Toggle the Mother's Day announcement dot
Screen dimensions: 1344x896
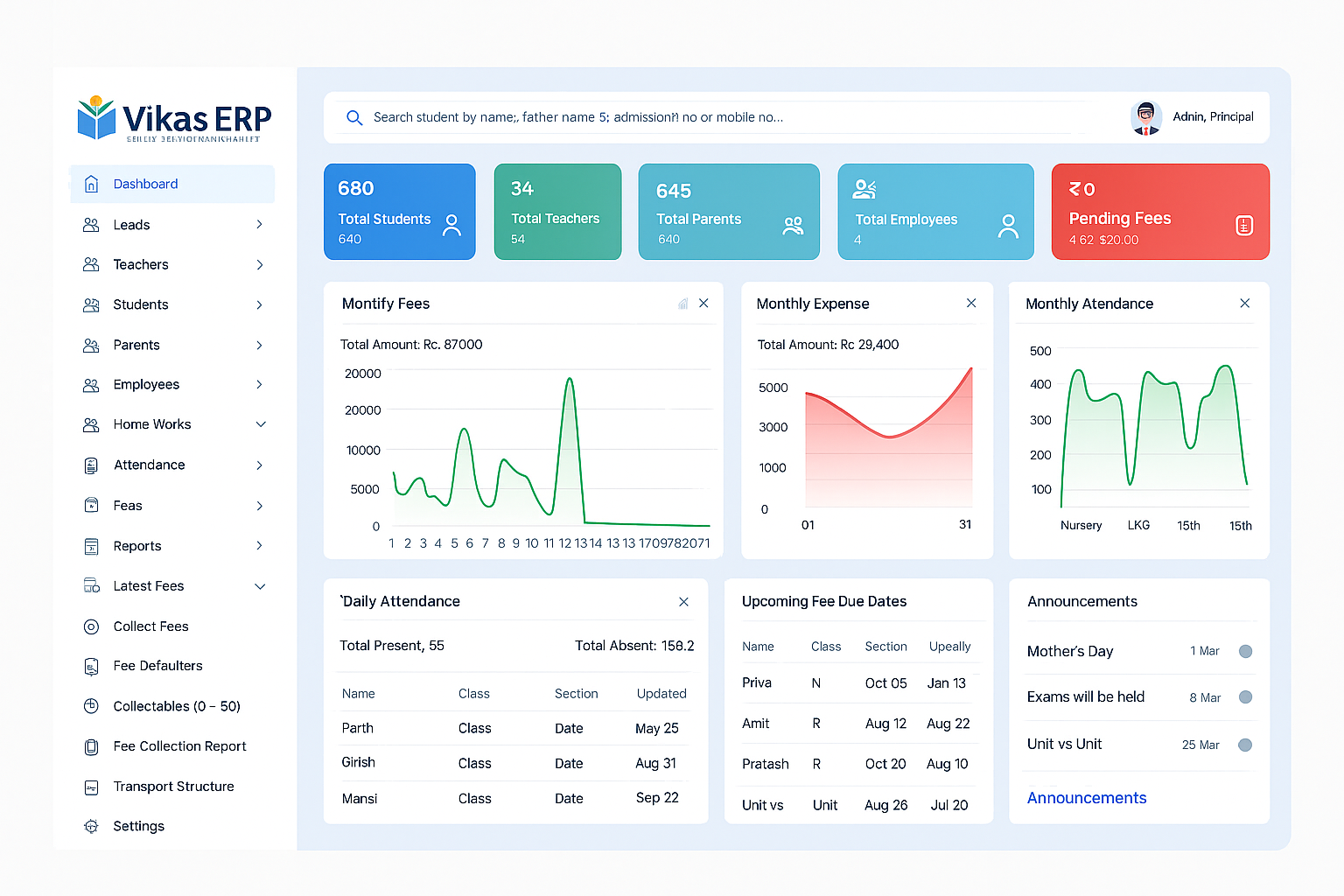[x=1245, y=651]
